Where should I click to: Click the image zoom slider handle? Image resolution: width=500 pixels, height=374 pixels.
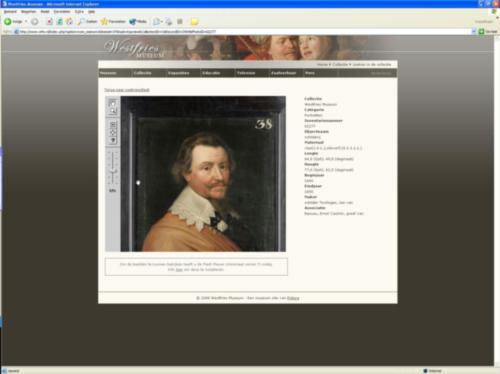[x=113, y=171]
